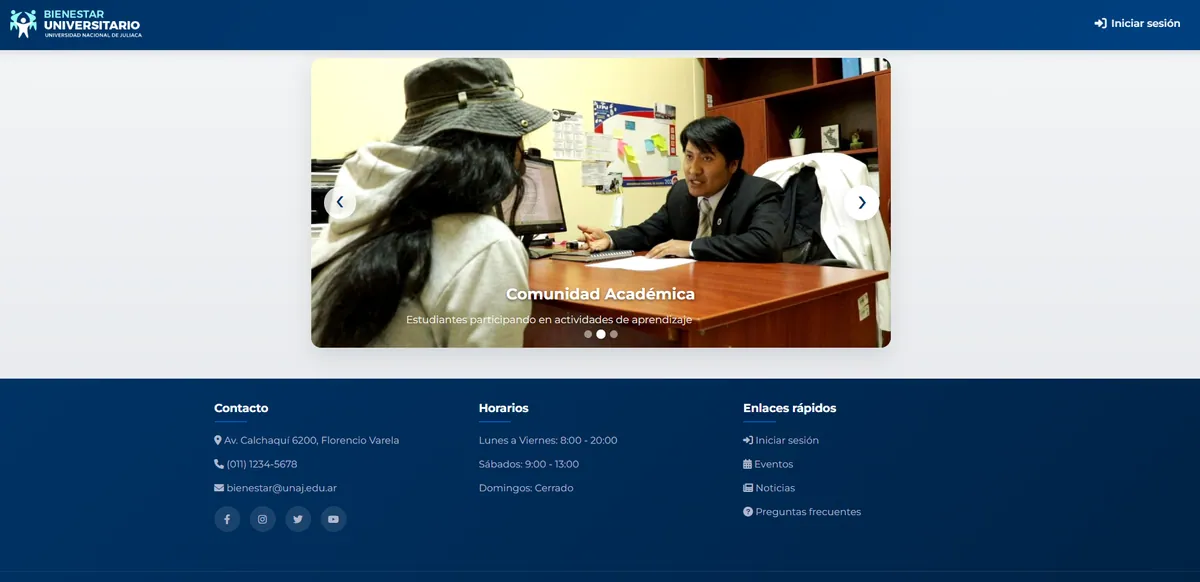The image size is (1200, 582).
Task: Click the Horarios footer heading
Action: 504,408
